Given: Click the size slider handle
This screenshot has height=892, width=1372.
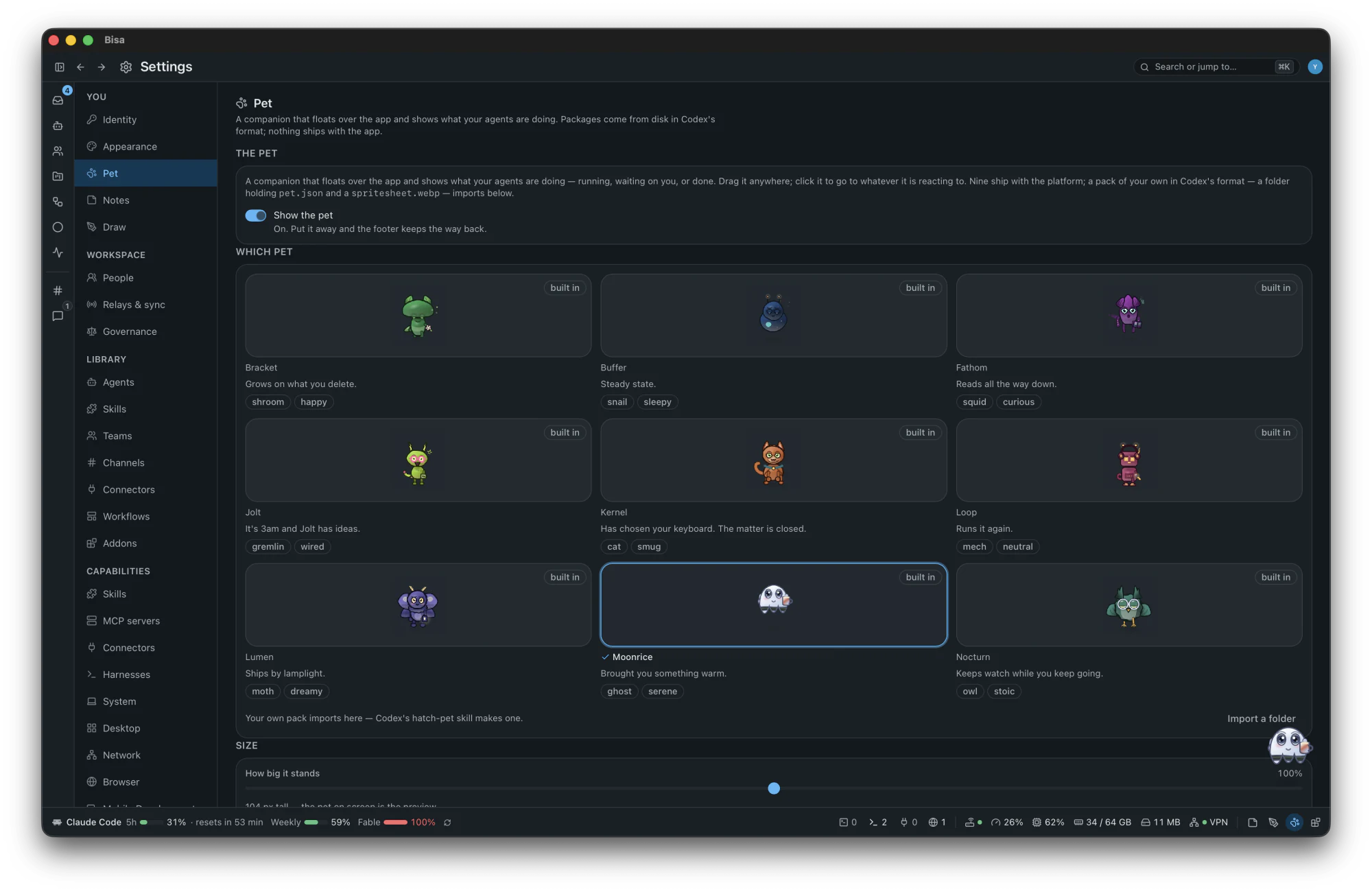Looking at the screenshot, I should (x=774, y=788).
